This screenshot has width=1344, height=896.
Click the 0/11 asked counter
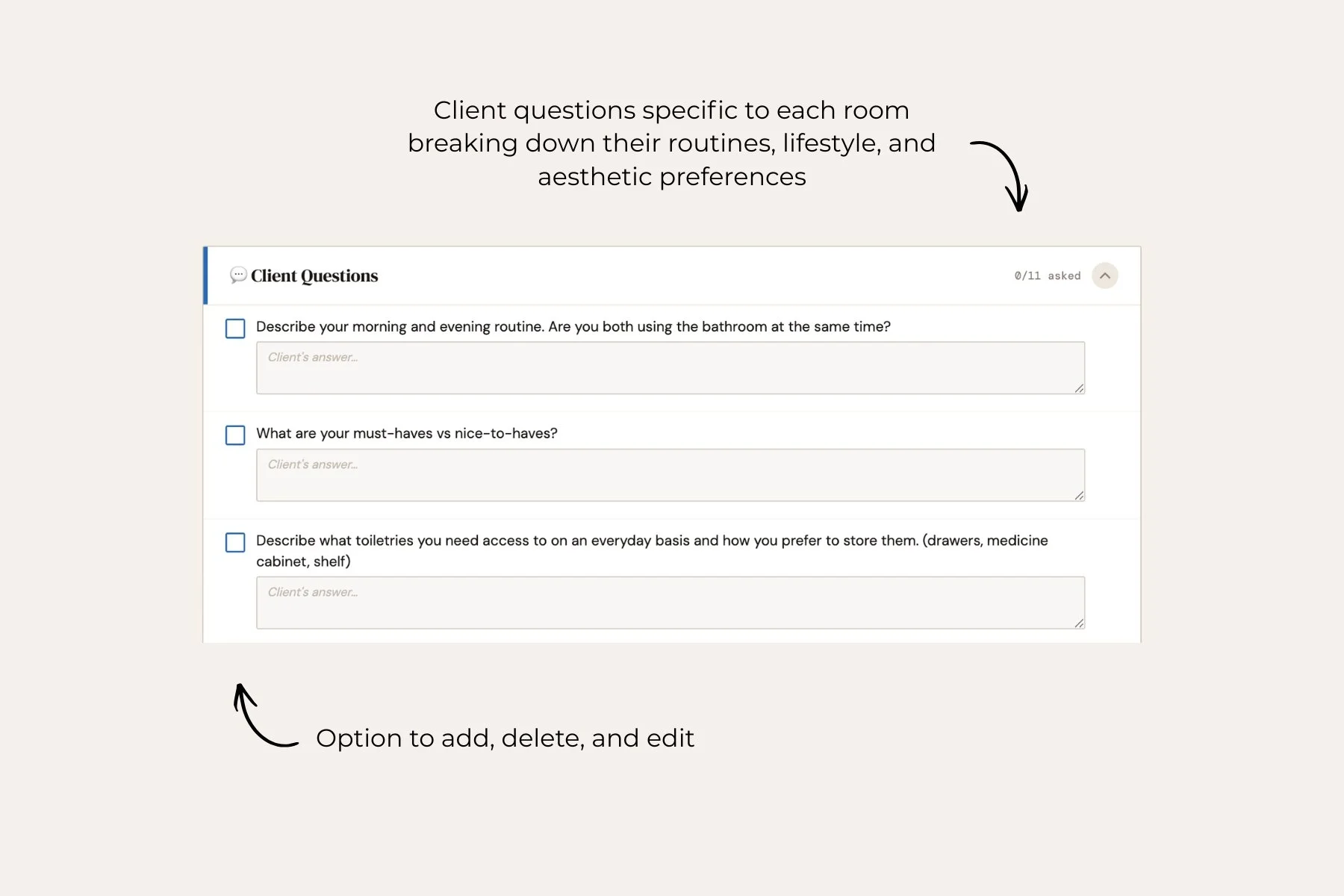coord(1047,276)
